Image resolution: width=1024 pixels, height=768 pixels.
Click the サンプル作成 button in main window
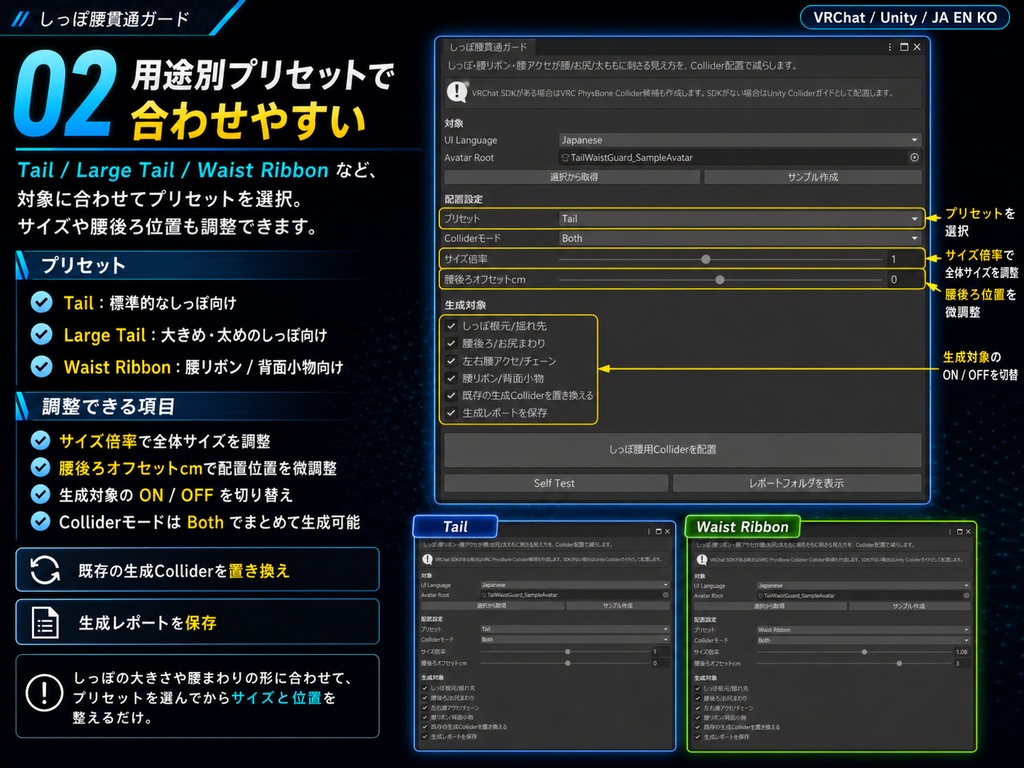pos(813,177)
